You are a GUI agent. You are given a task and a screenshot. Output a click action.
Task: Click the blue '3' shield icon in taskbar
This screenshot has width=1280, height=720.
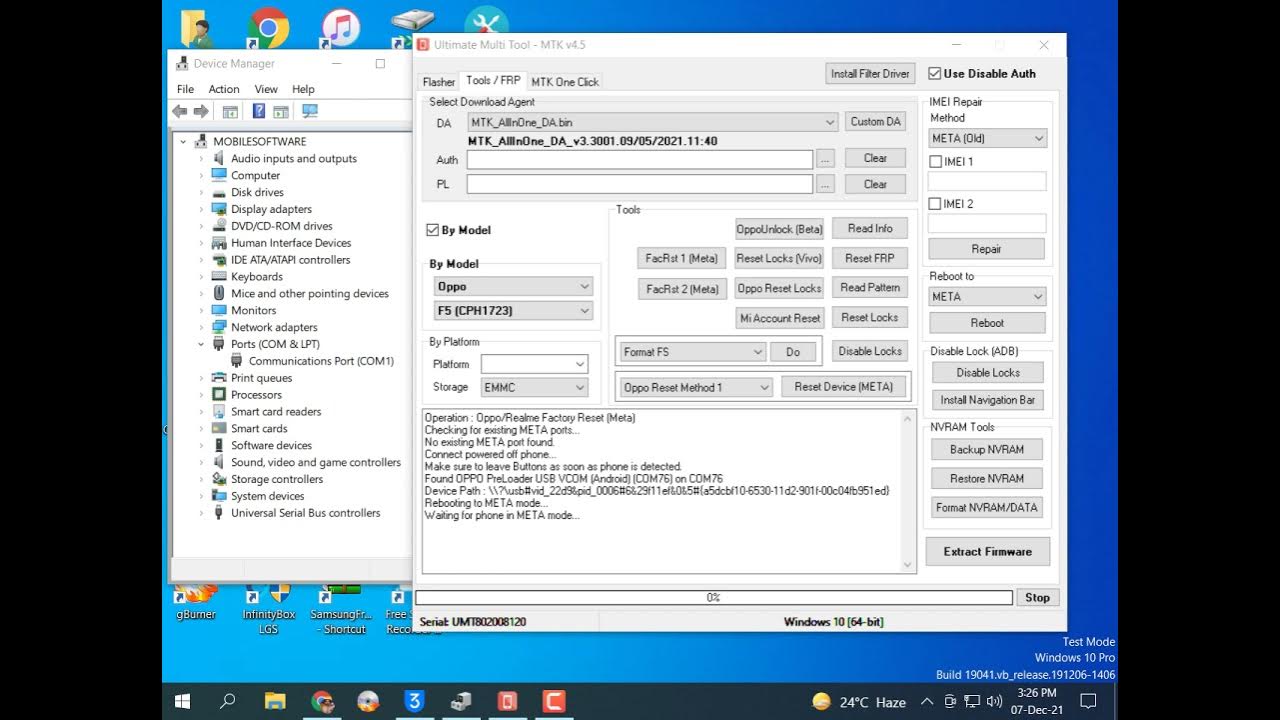tap(414, 701)
